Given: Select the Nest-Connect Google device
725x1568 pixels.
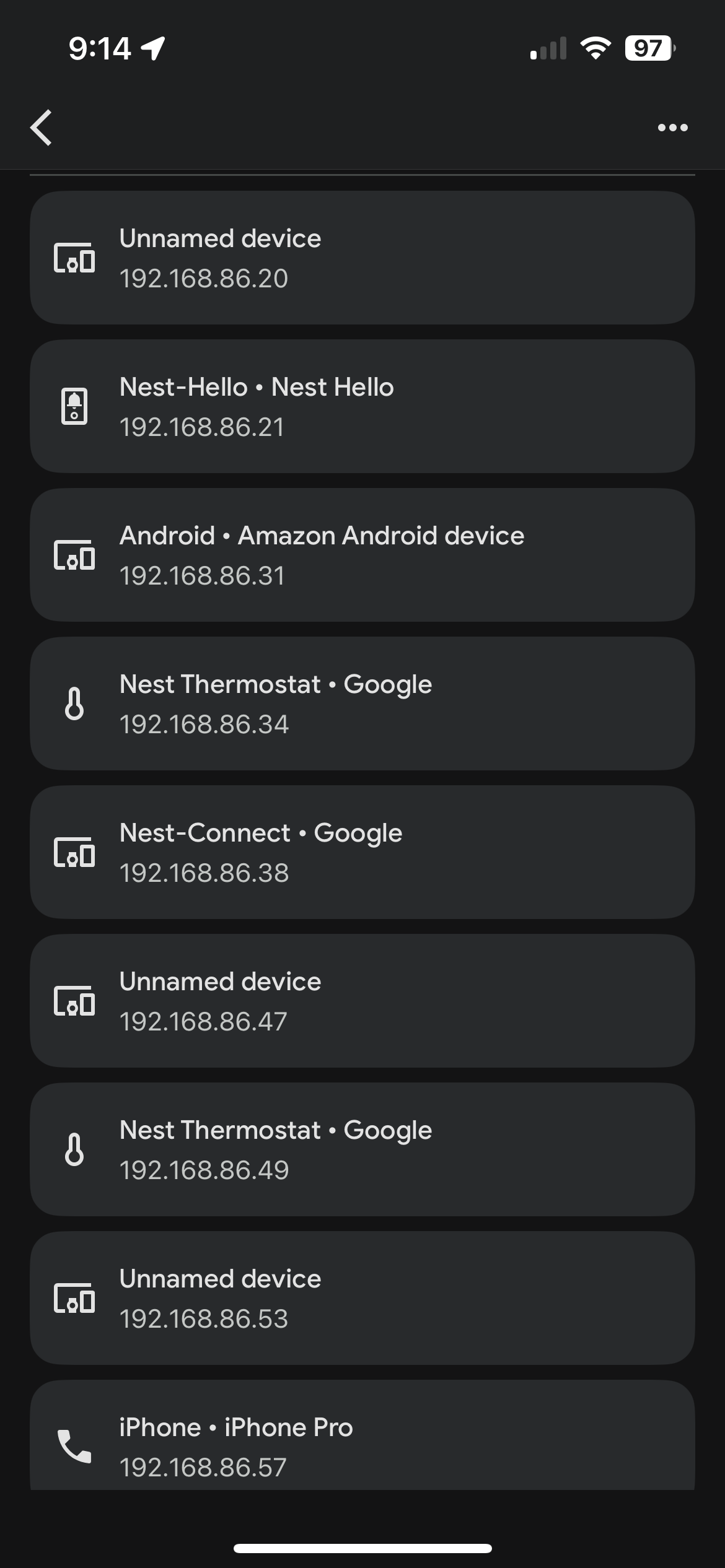Looking at the screenshot, I should pos(362,852).
